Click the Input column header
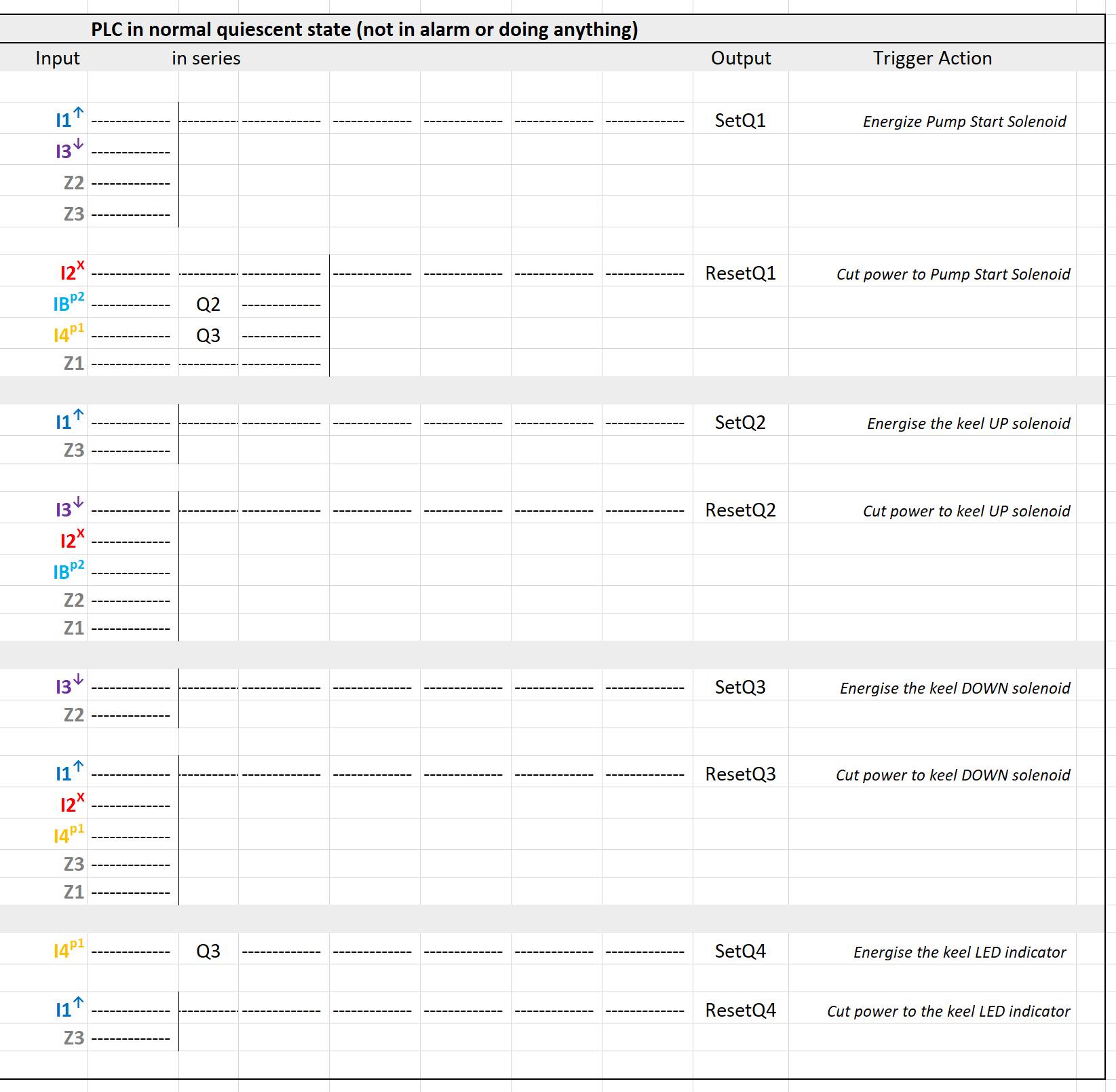1116x1092 pixels. (58, 58)
